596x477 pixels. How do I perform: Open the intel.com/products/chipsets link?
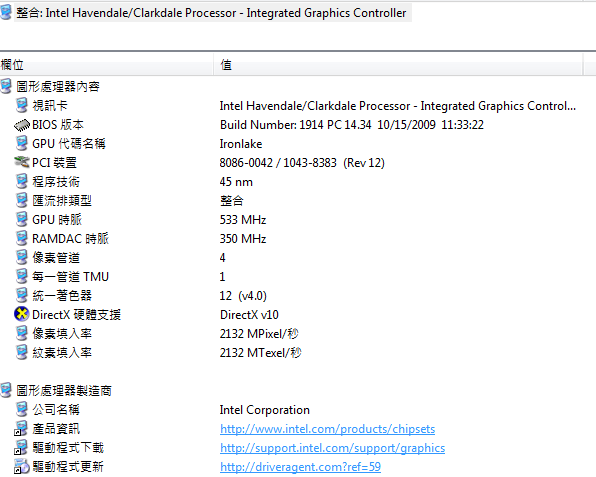pos(327,429)
